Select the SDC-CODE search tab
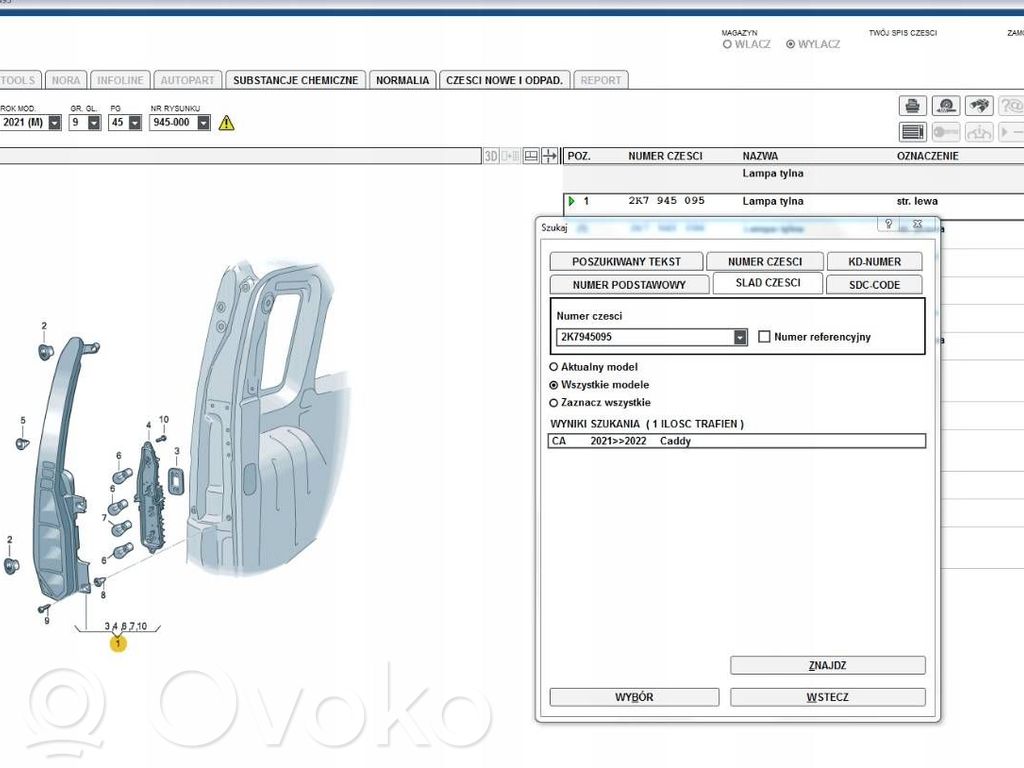The width and height of the screenshot is (1024, 768). [x=874, y=285]
